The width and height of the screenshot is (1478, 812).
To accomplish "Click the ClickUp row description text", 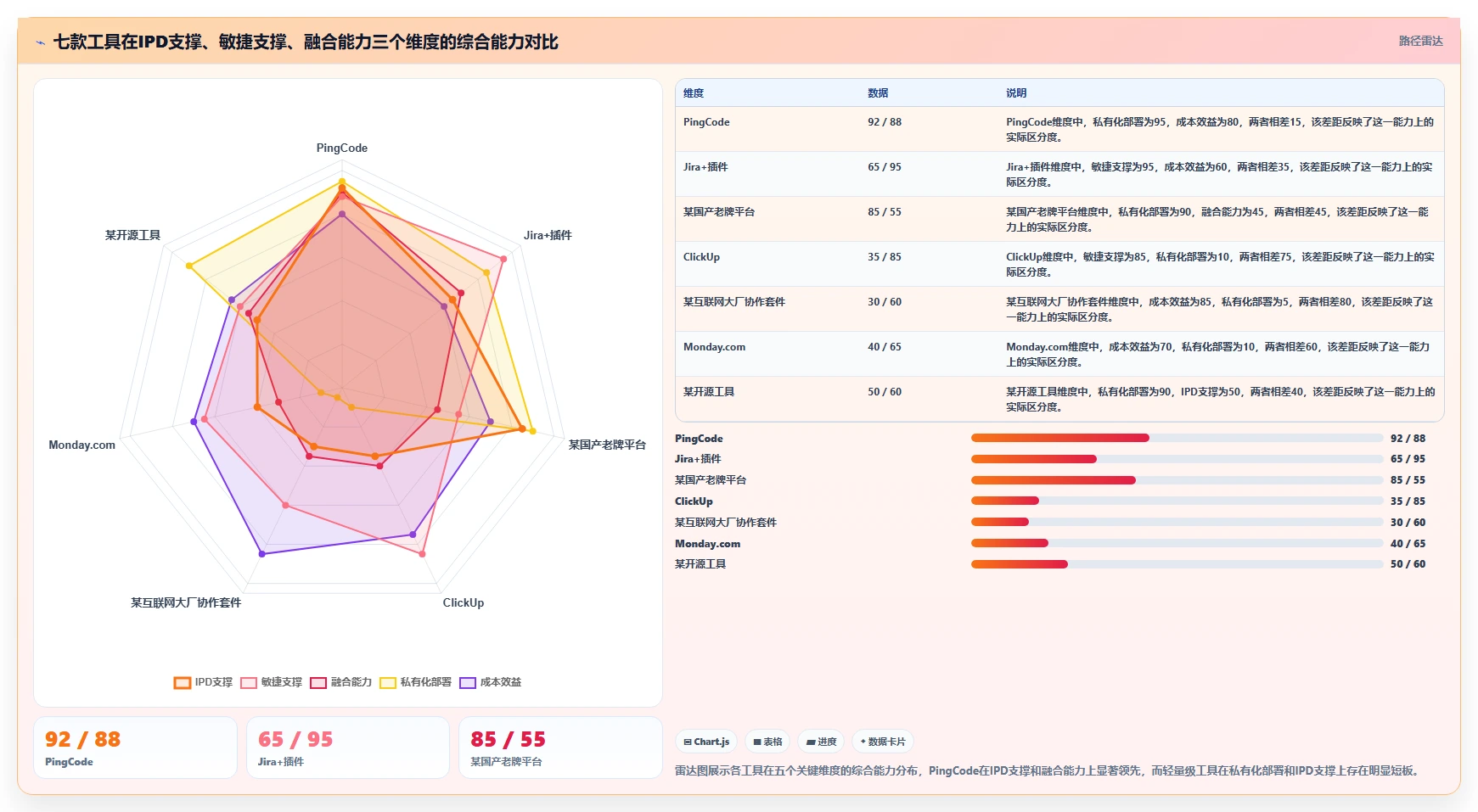I will (x=1220, y=265).
